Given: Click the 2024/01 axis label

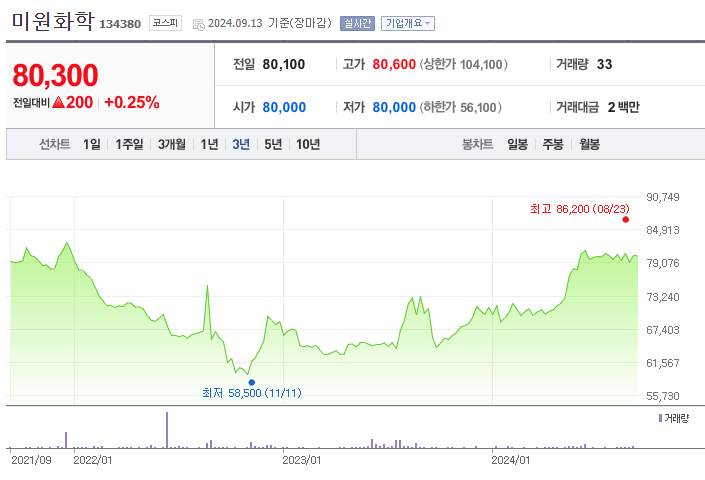Looking at the screenshot, I should click(x=511, y=460).
